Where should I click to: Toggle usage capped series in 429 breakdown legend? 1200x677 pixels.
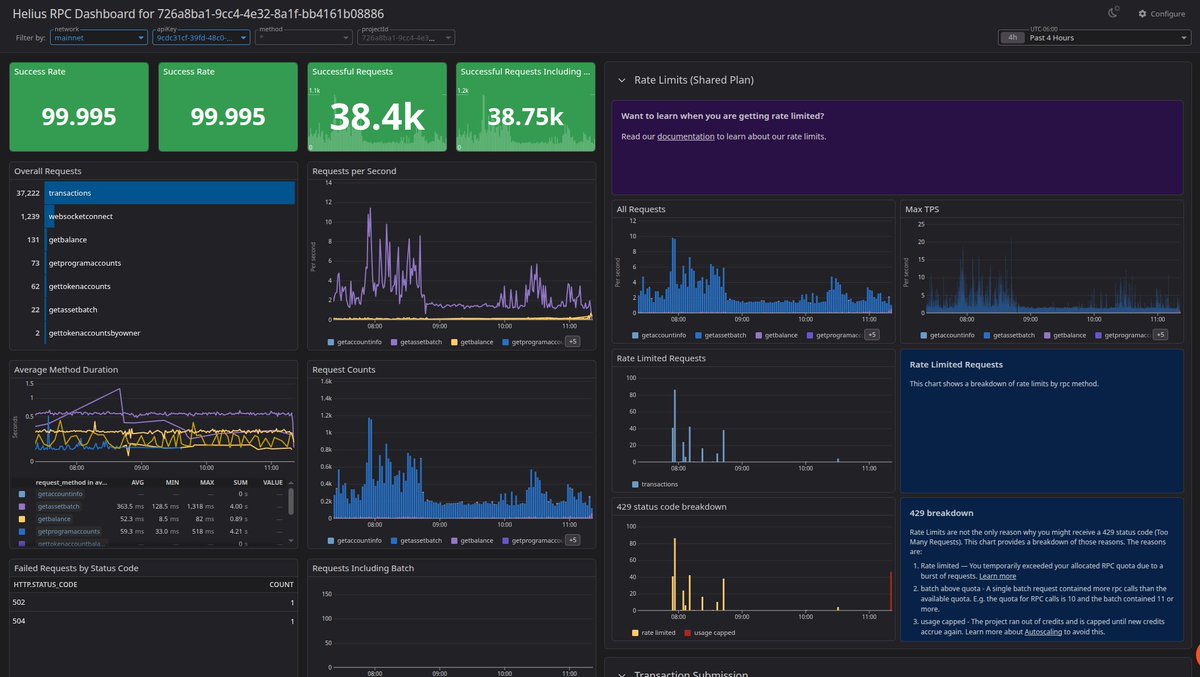712,633
